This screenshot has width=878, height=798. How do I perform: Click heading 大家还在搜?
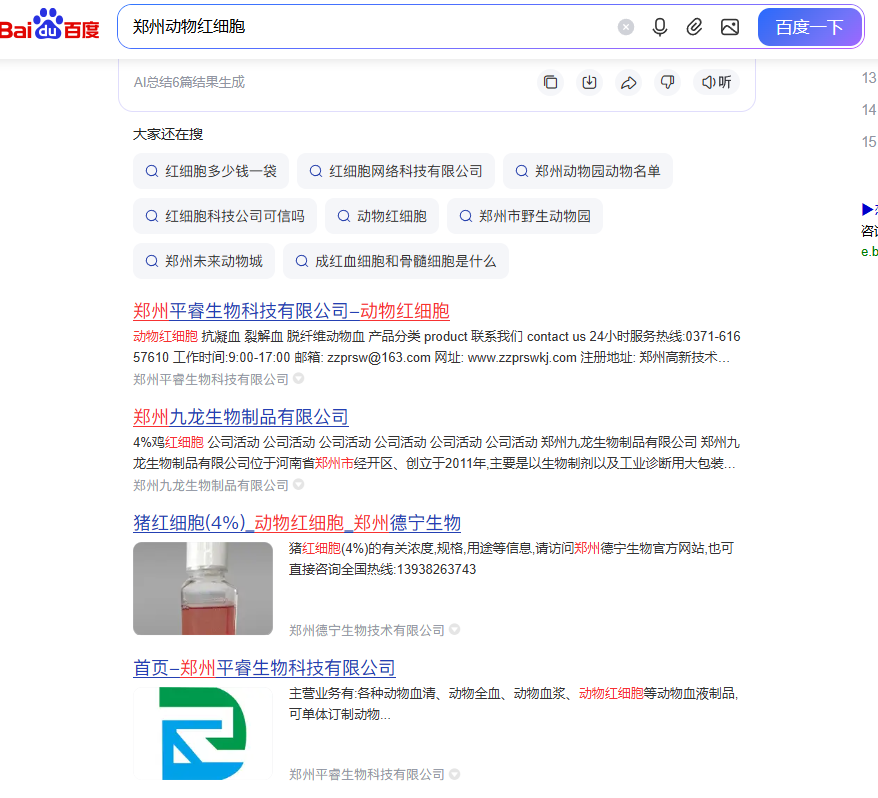(168, 134)
